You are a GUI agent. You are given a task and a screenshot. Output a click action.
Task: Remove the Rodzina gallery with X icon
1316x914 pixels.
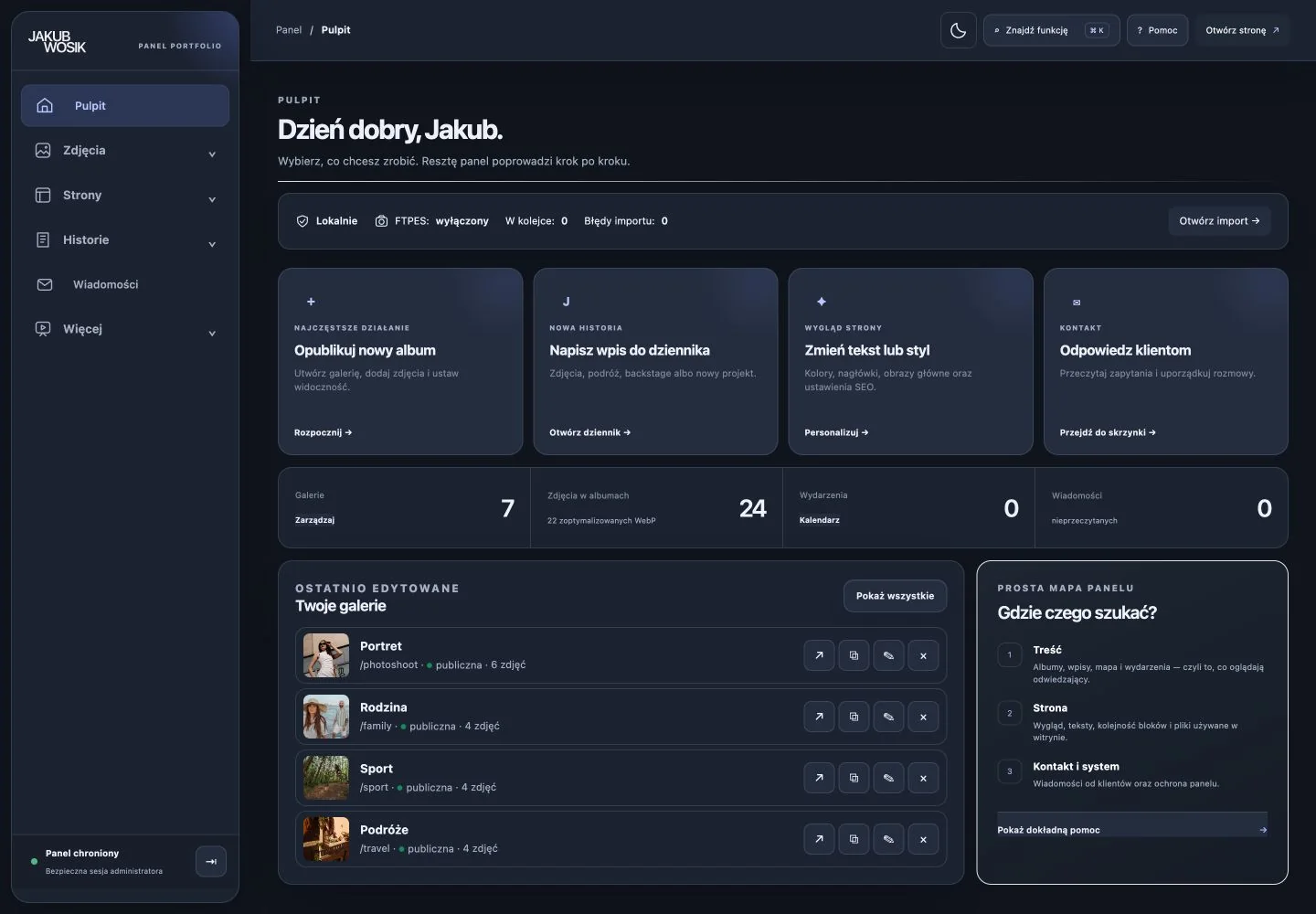(923, 717)
